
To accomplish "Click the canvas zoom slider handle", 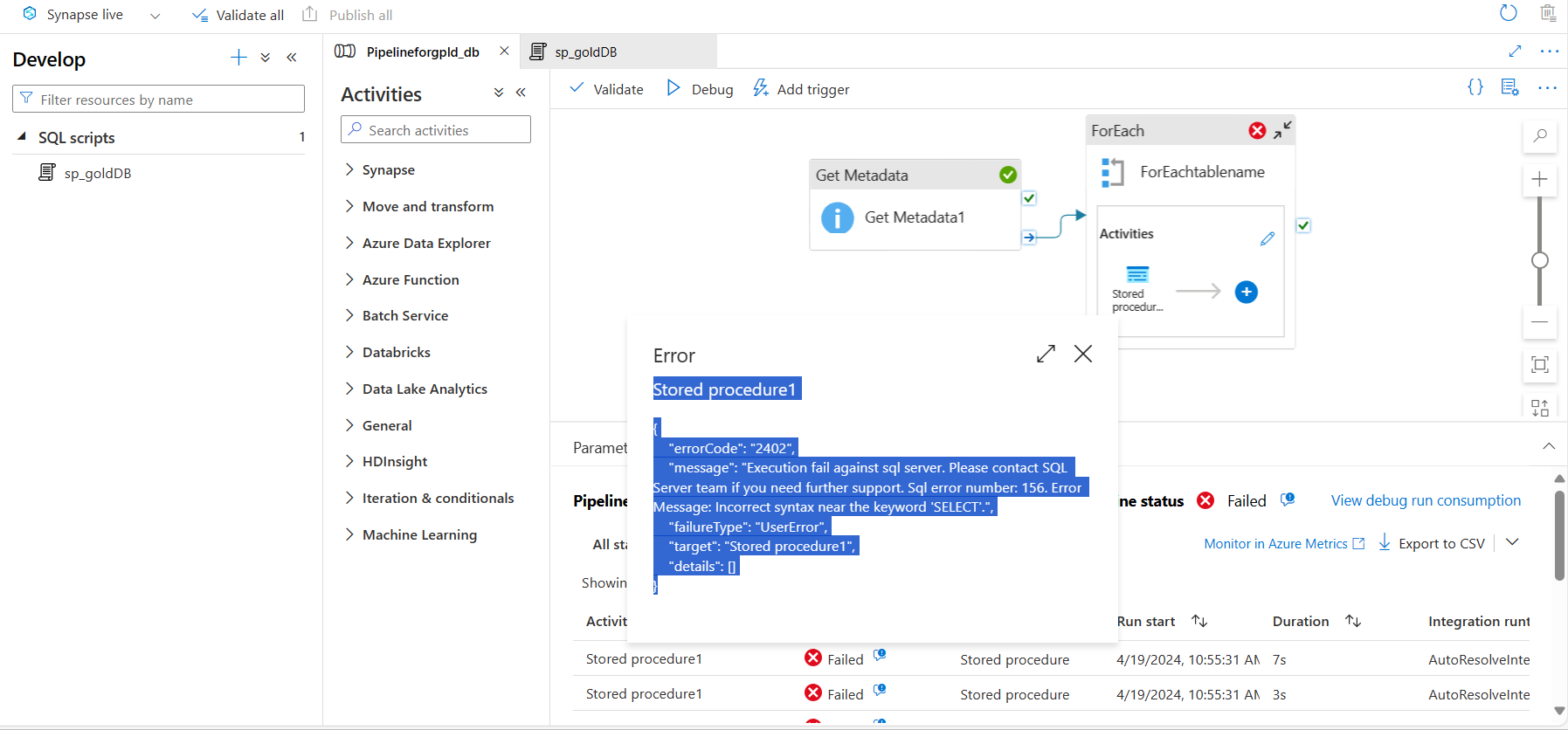I will tap(1540, 260).
